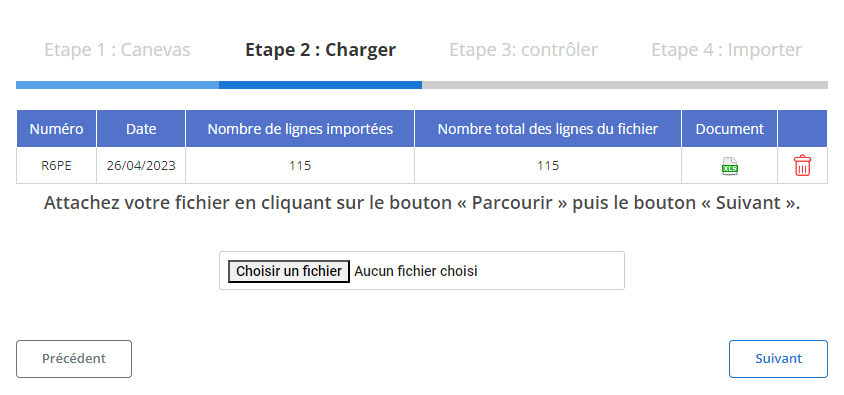Click the Date column header

point(141,129)
